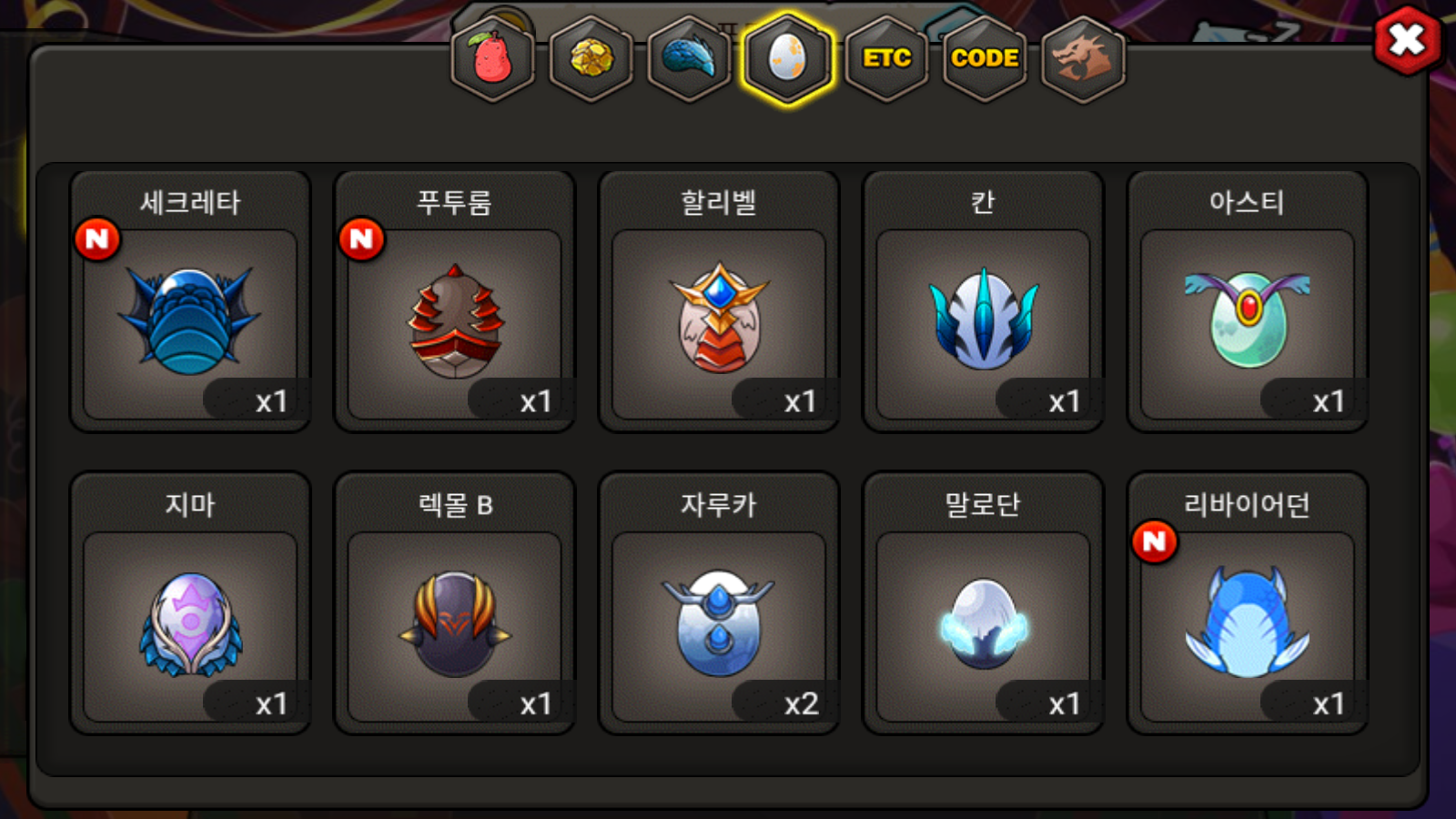Switch to the dragon head tab
Viewport: 1456px width, 819px height.
pos(1083,59)
